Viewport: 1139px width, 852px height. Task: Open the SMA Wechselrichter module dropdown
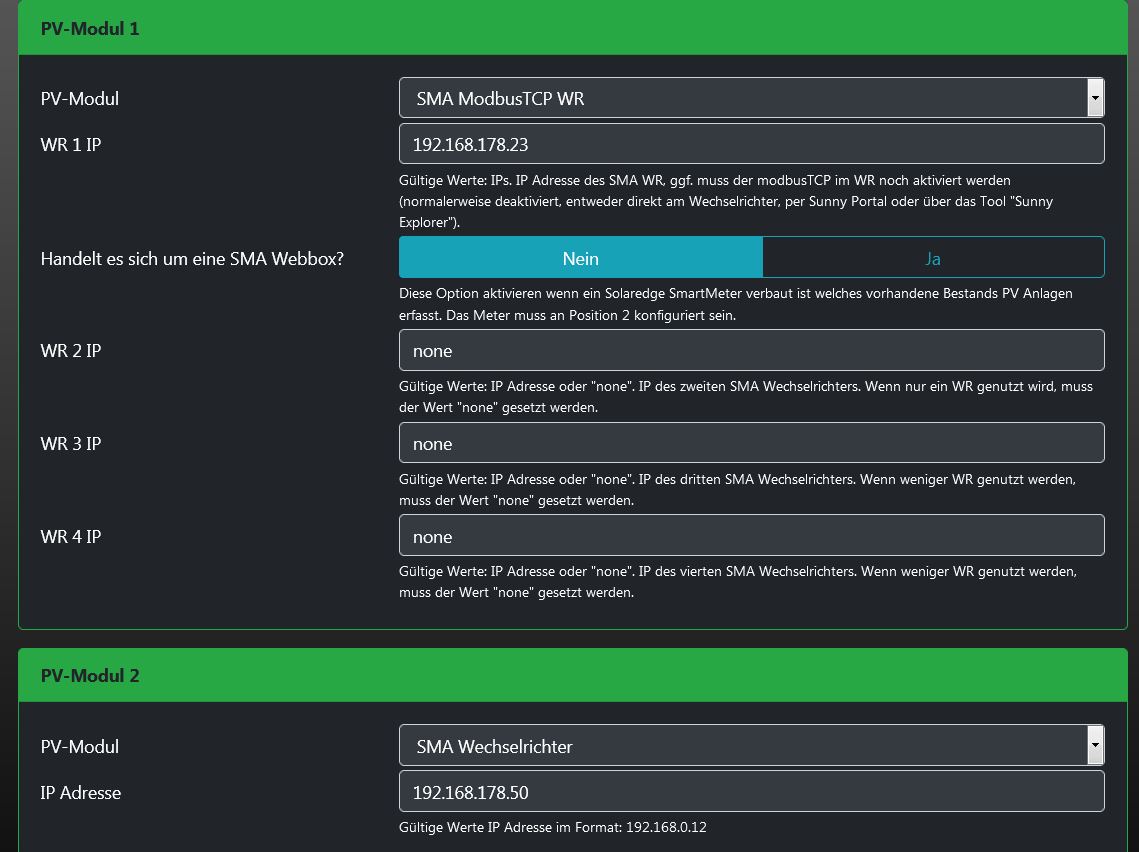[x=742, y=746]
